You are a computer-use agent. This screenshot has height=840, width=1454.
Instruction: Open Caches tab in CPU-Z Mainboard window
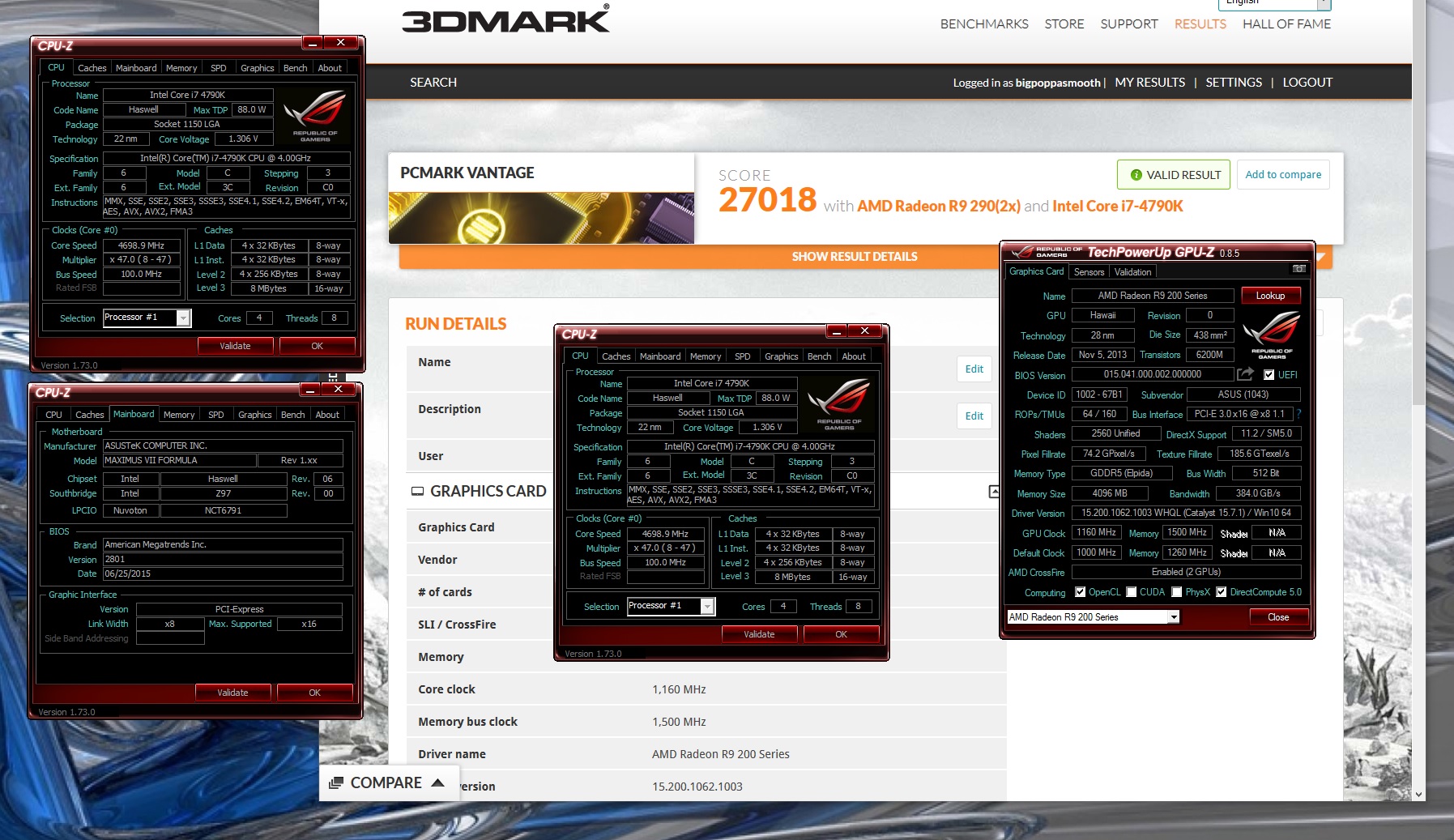89,415
